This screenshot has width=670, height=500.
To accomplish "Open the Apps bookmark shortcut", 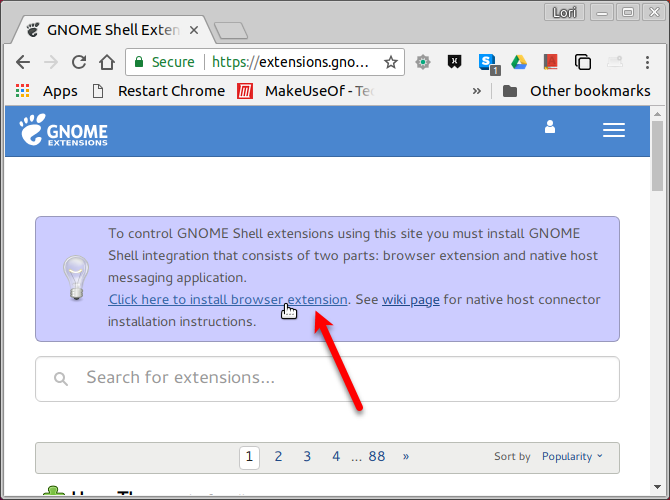I will [47, 91].
